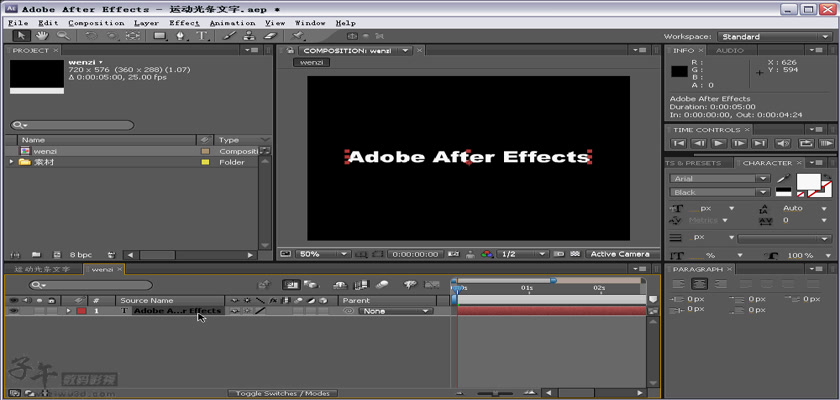
Task: Click red label color of layer 1
Action: coord(81,311)
